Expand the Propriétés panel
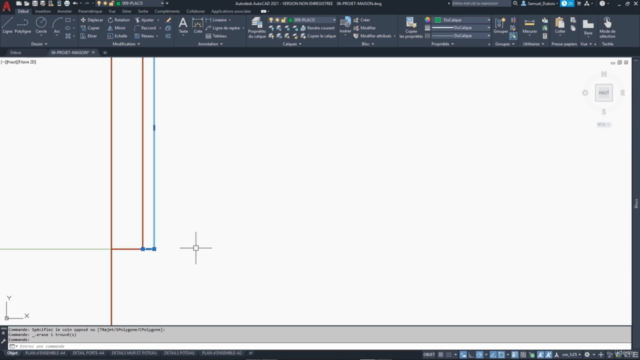This screenshot has width=640, height=360. [442, 44]
